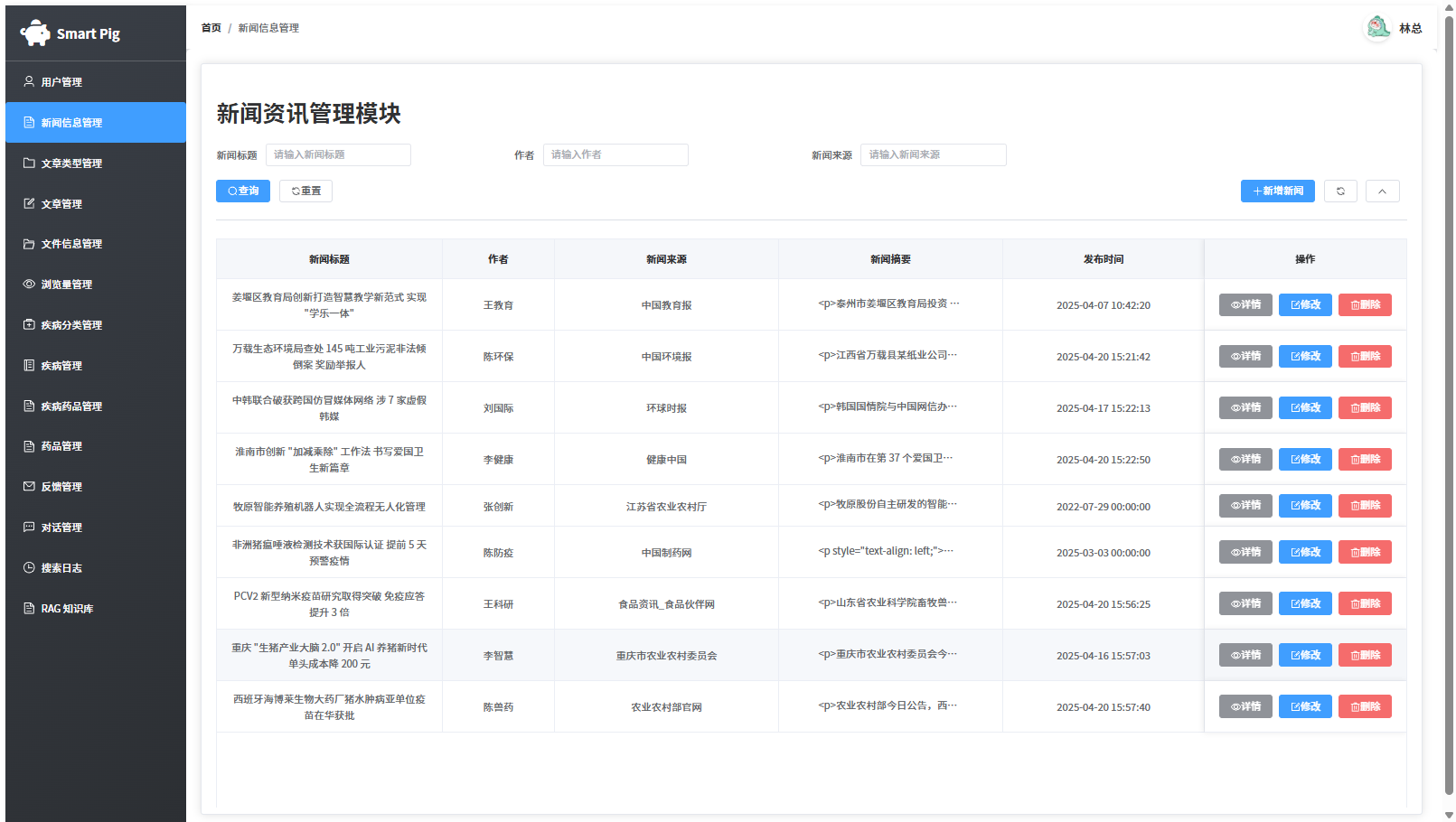This screenshot has height=822, width=1456.
Task: Click the RAG 知识库 document icon
Action: [29, 609]
